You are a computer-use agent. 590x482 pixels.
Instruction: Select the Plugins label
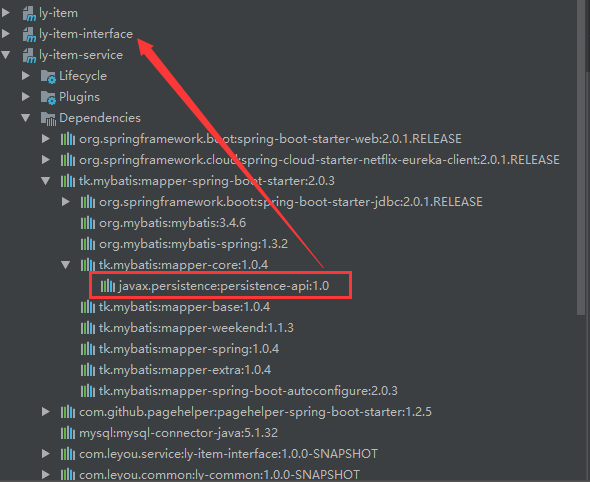79,97
